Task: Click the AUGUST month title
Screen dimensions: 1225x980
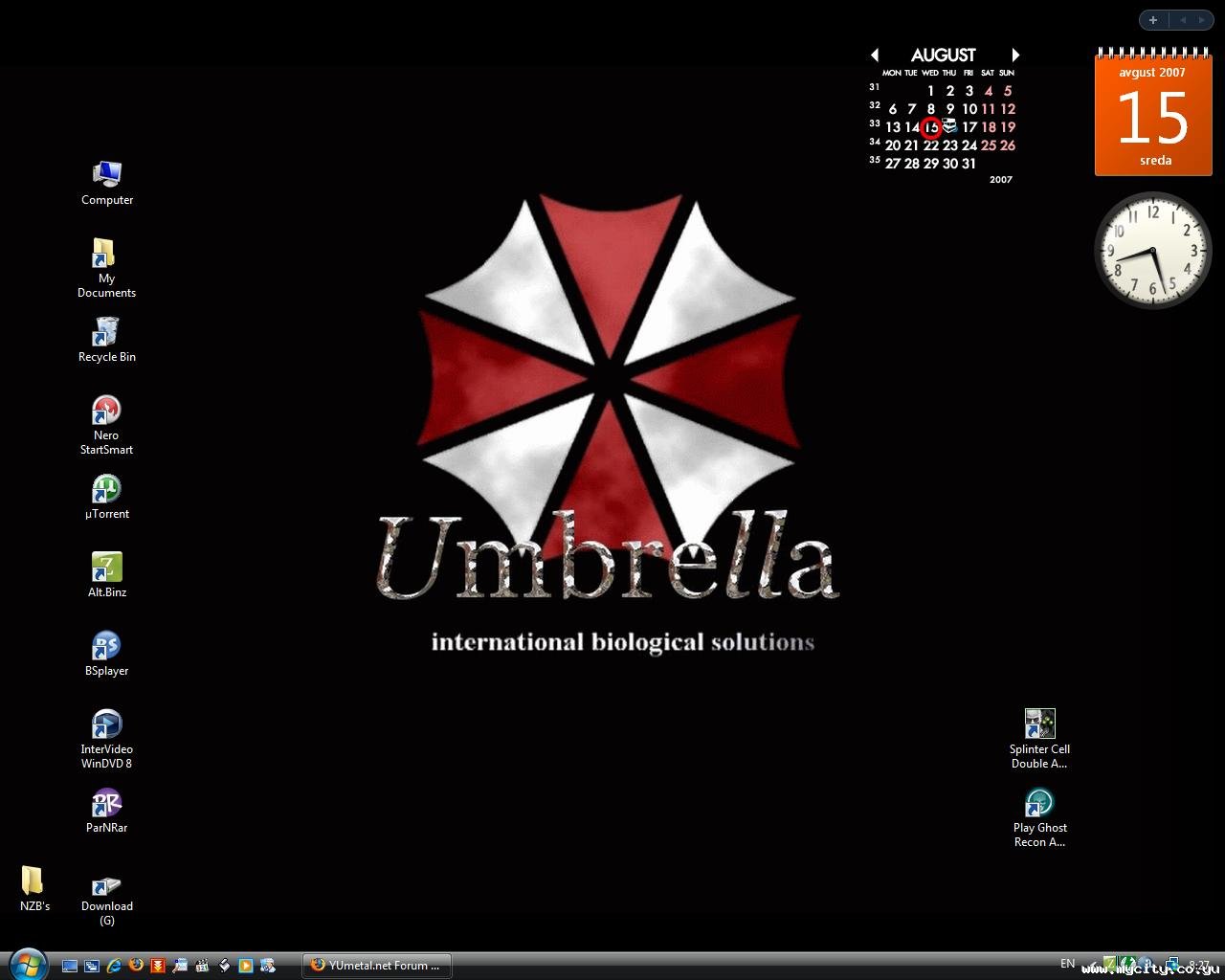Action: click(x=944, y=56)
